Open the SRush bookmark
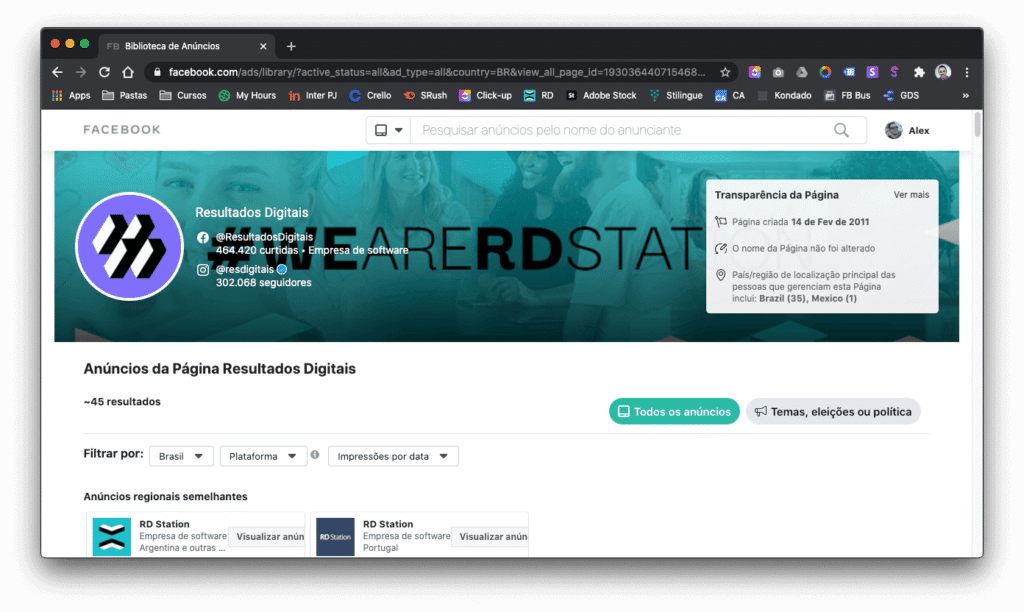The width and height of the screenshot is (1024, 612). tap(425, 95)
